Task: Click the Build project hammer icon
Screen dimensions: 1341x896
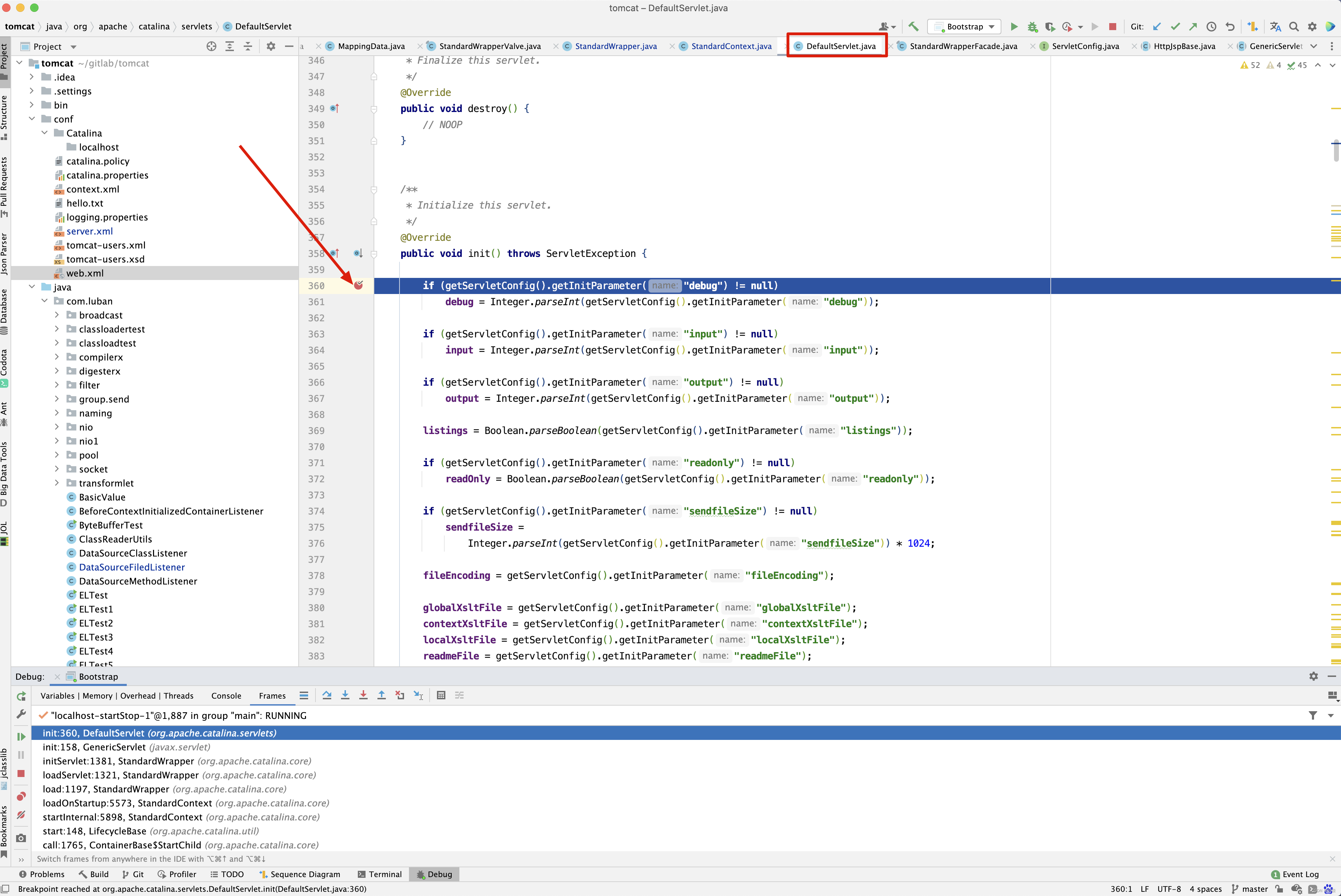Action: pos(913,26)
